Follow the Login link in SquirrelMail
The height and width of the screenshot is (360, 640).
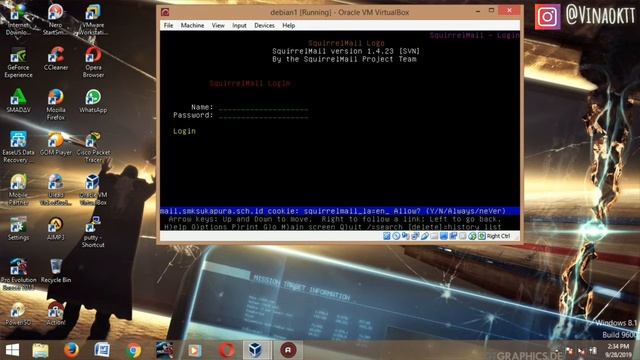click(x=184, y=131)
